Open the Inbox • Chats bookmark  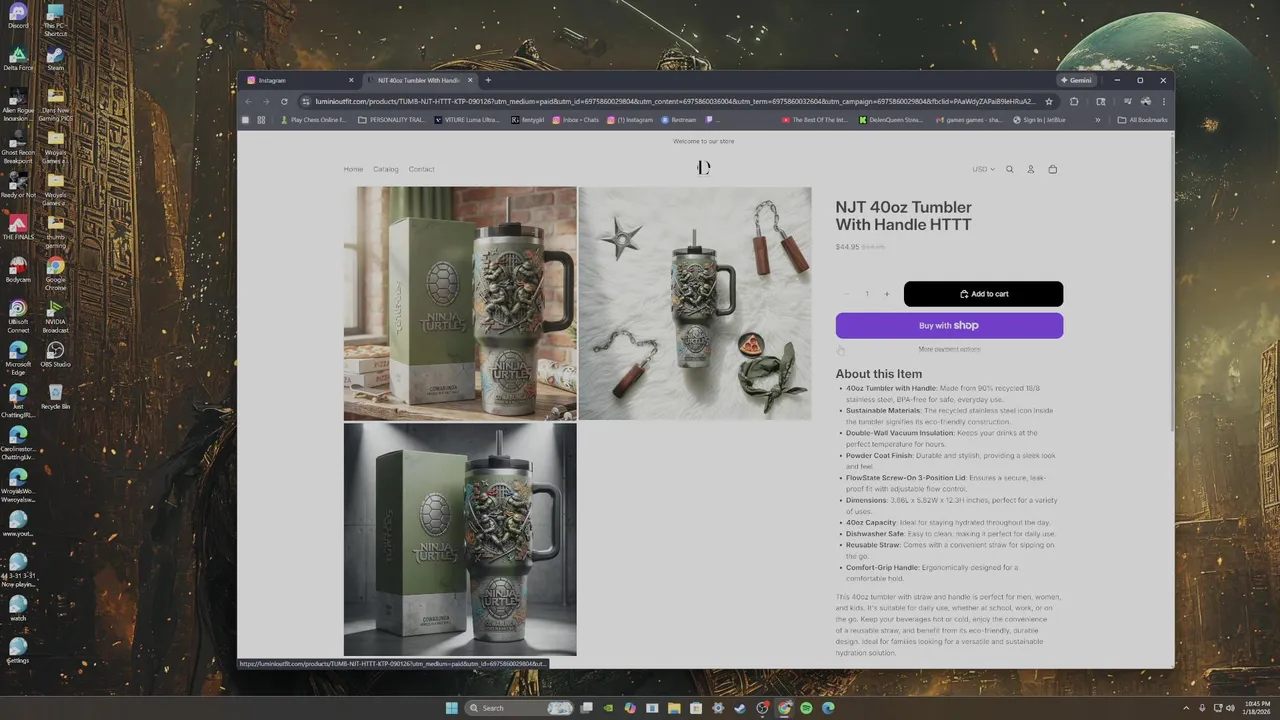(575, 120)
